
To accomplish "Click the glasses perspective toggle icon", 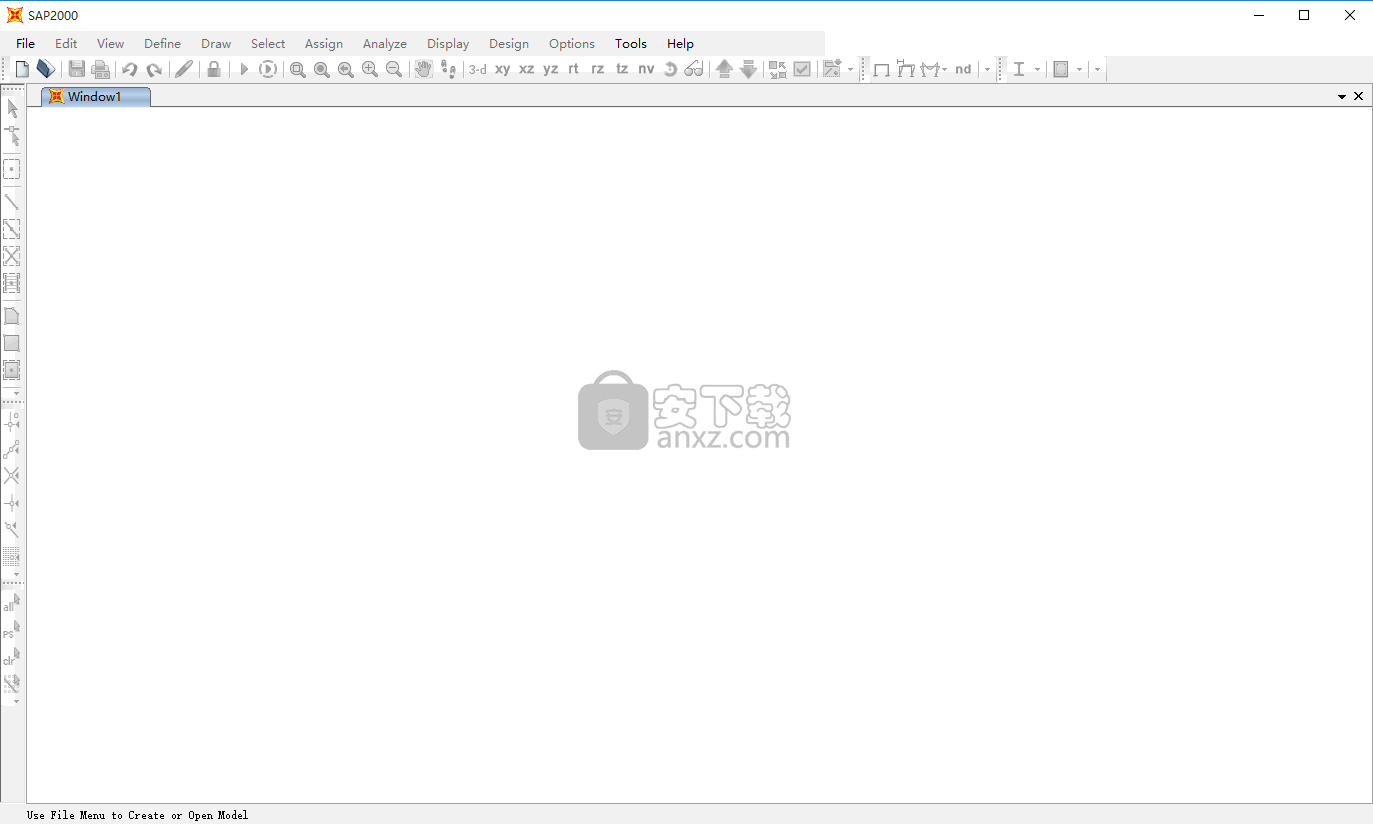I will click(x=694, y=69).
